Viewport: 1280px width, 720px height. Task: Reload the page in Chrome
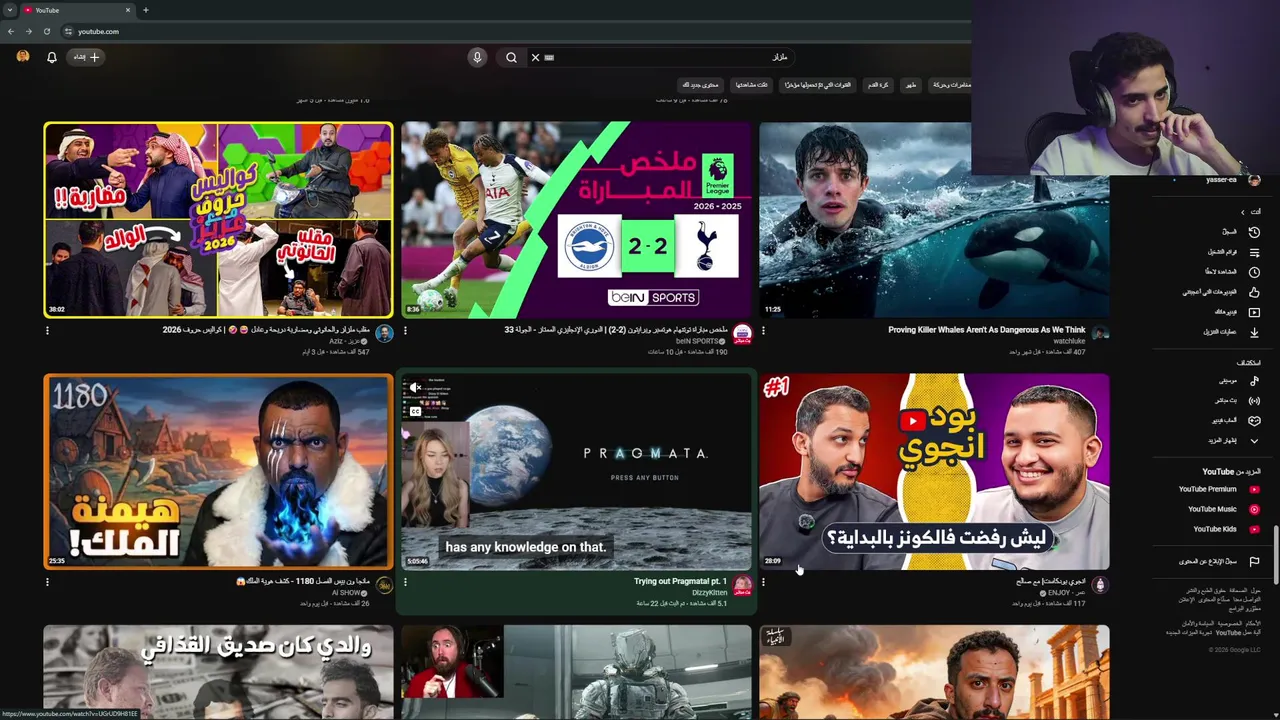click(x=46, y=31)
